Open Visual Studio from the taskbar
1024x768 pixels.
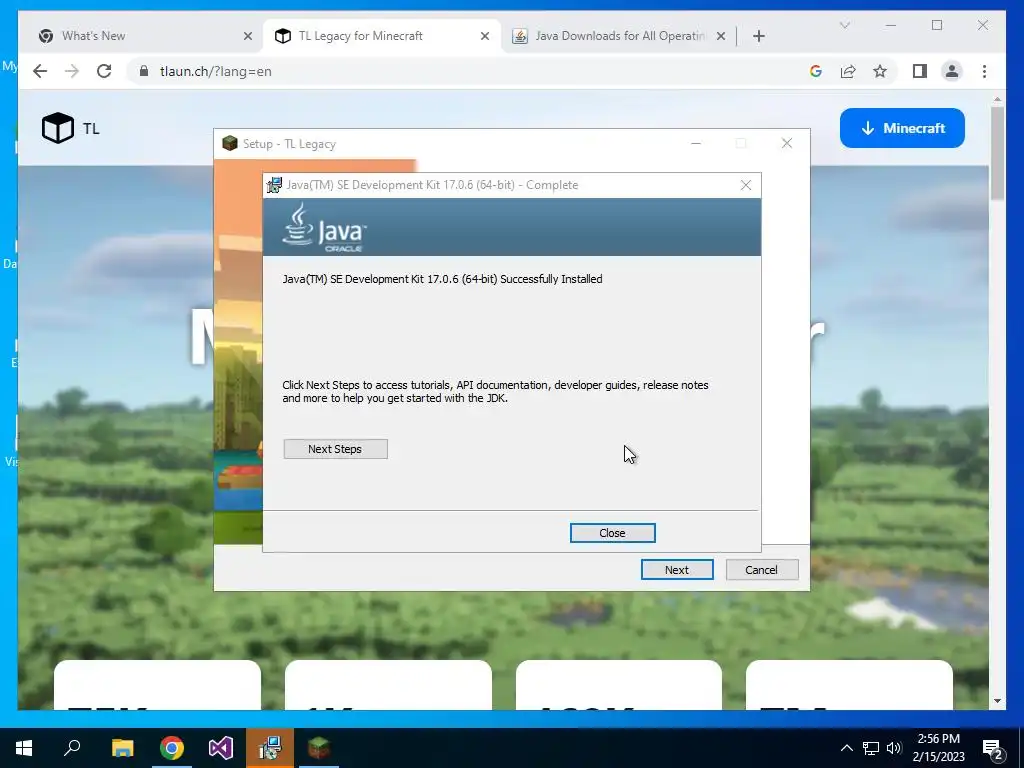[x=221, y=748]
